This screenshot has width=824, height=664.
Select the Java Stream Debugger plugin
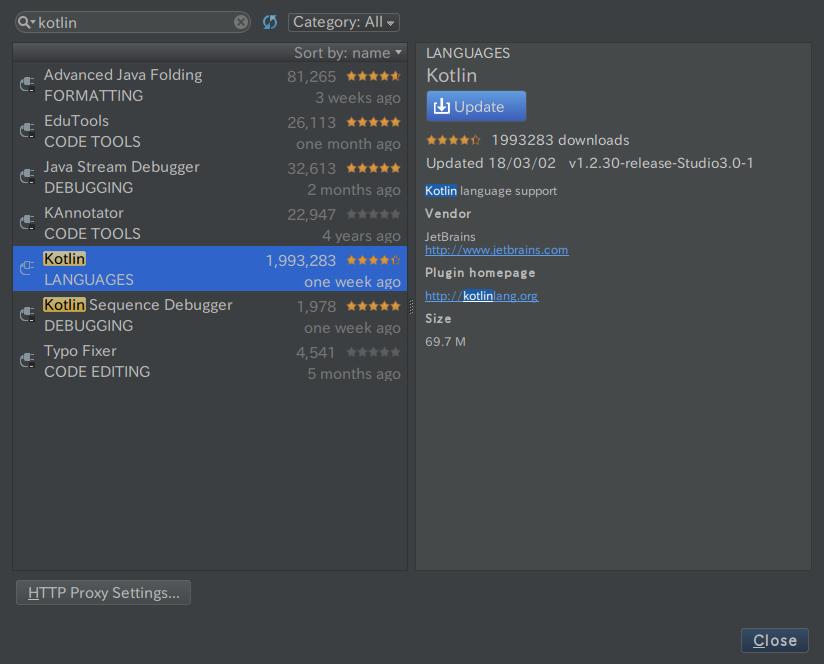210,177
